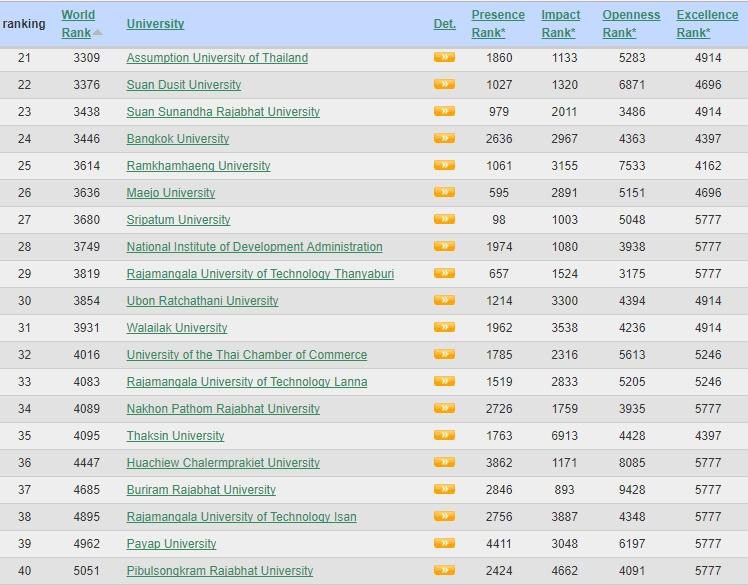Sort table by University column header
Image resolution: width=748 pixels, height=585 pixels.
155,24
